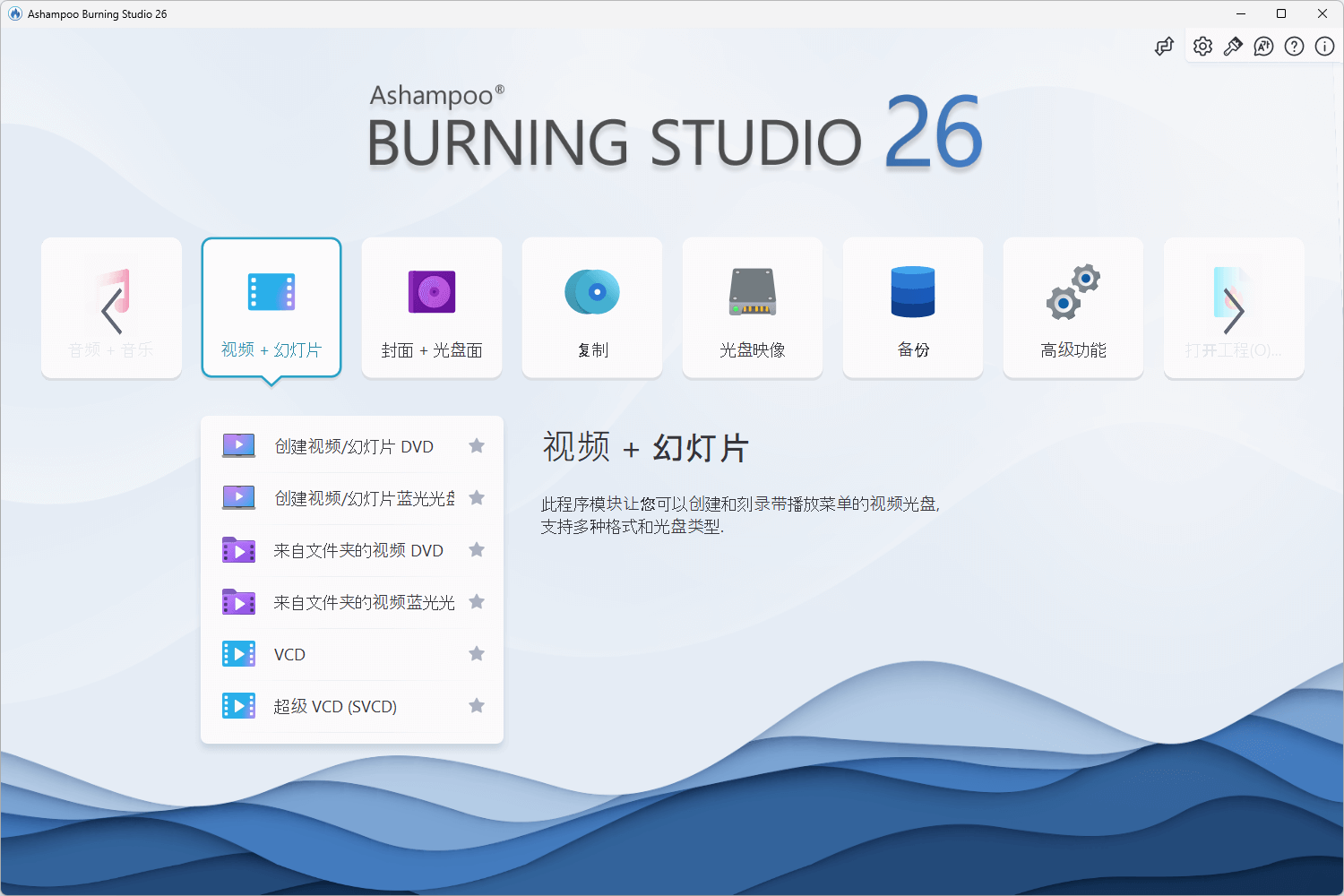Select the 视频 + 幻灯片 category tab
1344x896 pixels.
[x=271, y=308]
